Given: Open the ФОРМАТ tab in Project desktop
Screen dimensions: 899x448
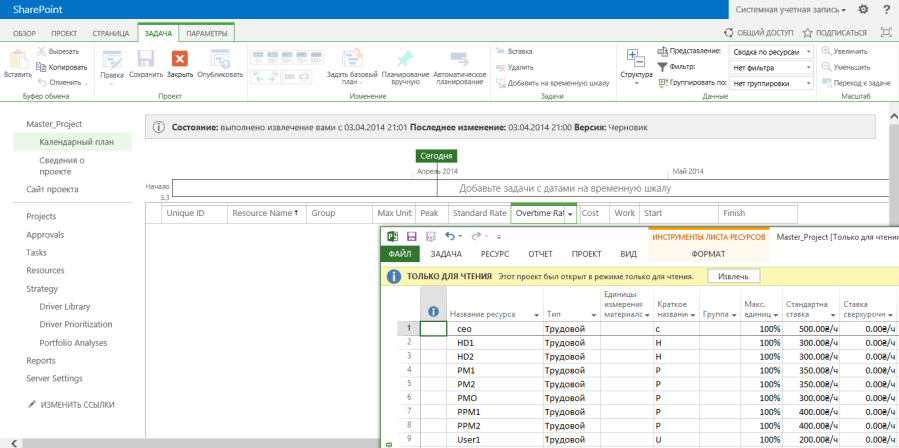Looking at the screenshot, I should 708,254.
